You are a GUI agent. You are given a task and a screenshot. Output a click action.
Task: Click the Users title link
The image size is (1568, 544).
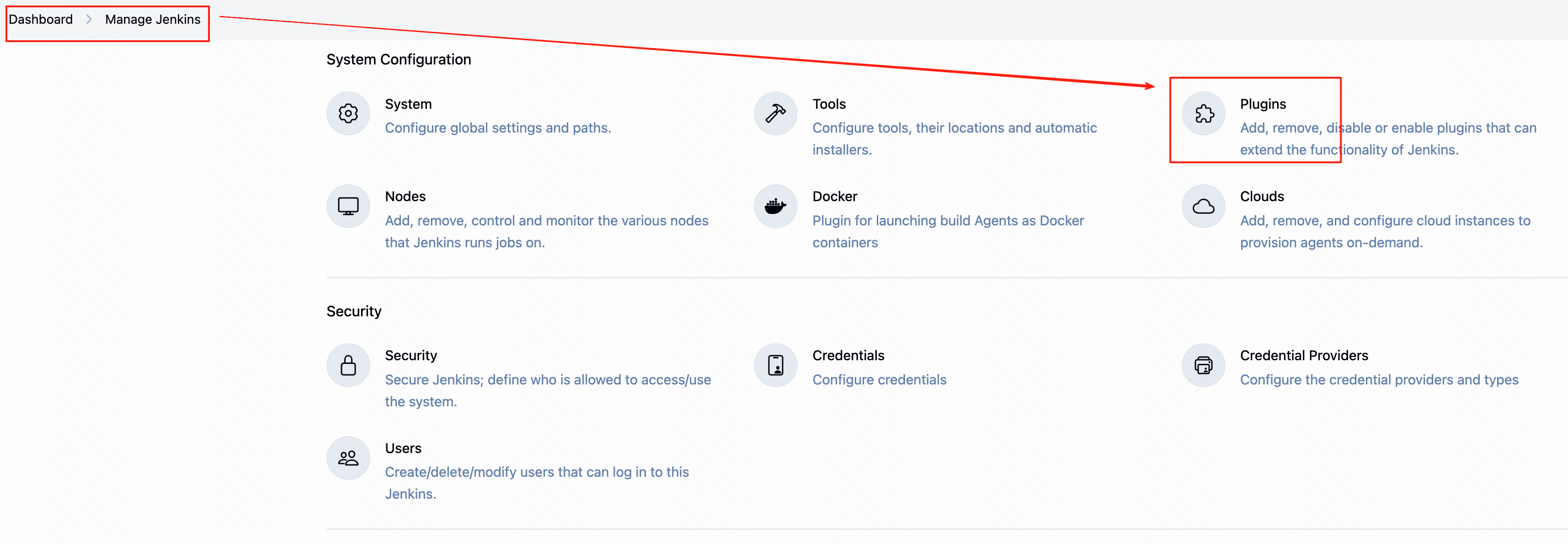coord(403,448)
